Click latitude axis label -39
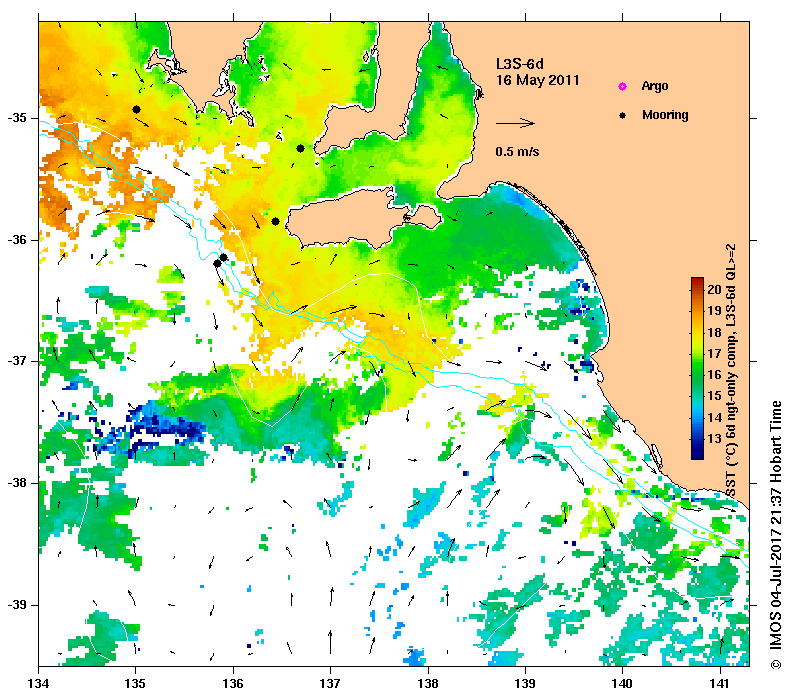 [17, 605]
